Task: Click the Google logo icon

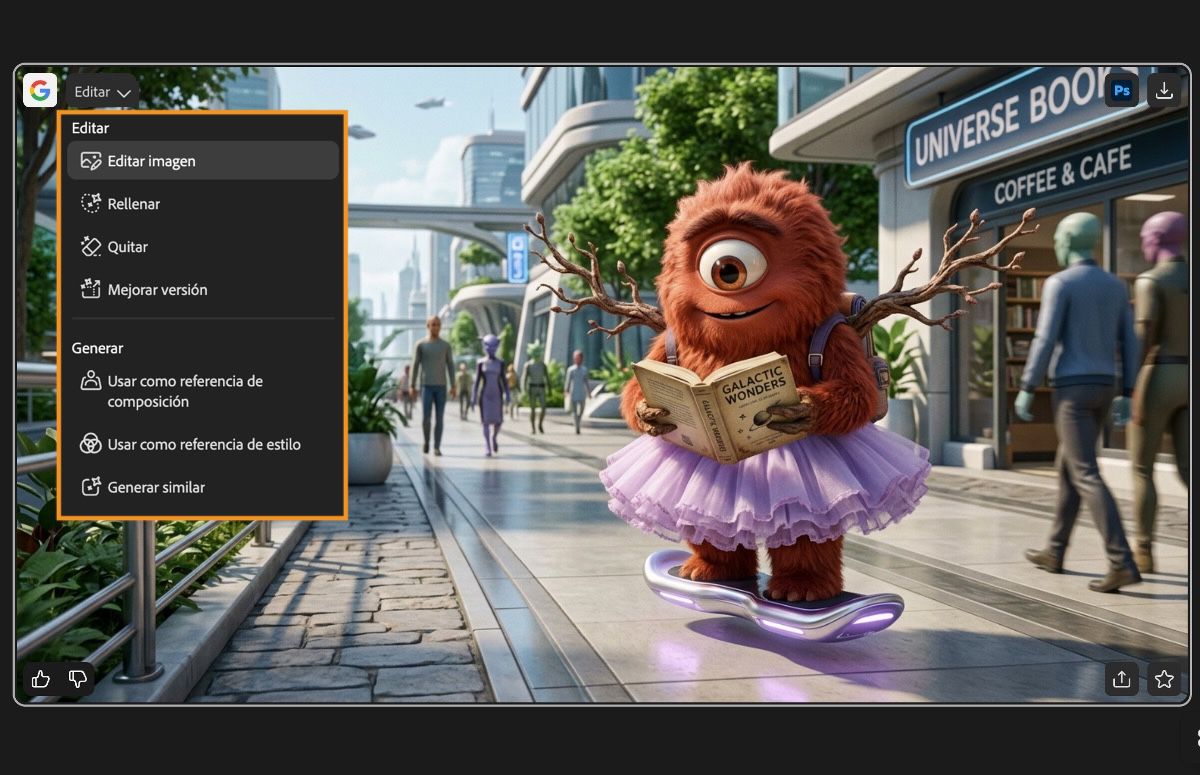Action: [x=40, y=91]
